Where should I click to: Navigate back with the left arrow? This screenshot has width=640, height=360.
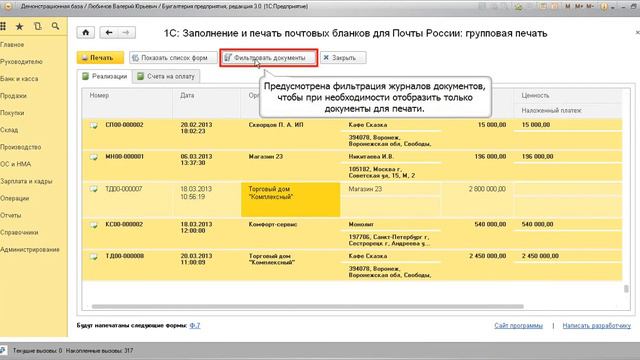[x=109, y=33]
